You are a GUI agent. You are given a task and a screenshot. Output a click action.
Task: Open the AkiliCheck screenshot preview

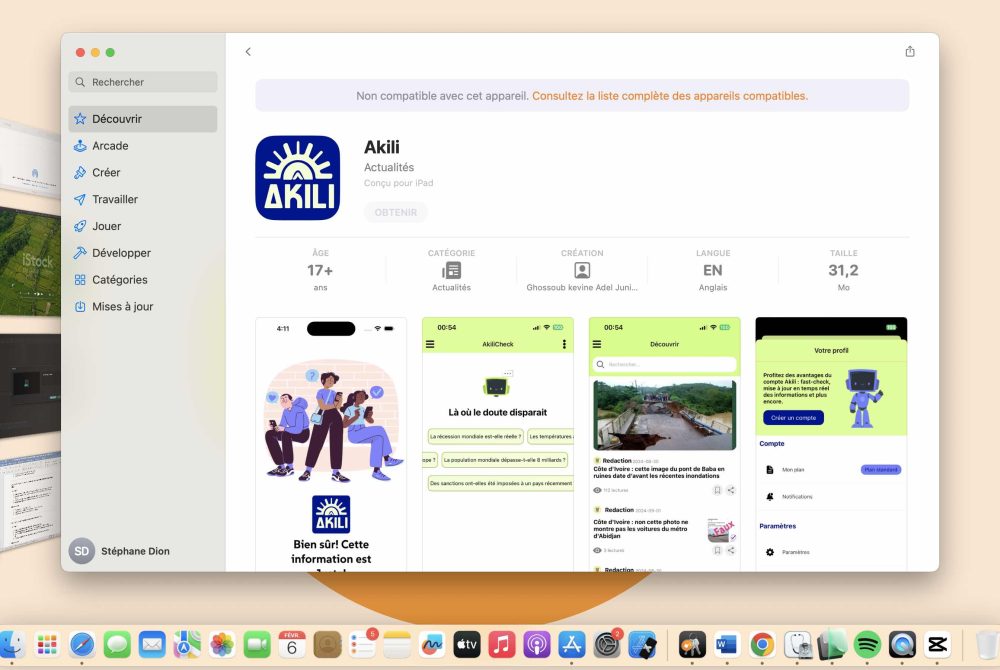pos(498,444)
